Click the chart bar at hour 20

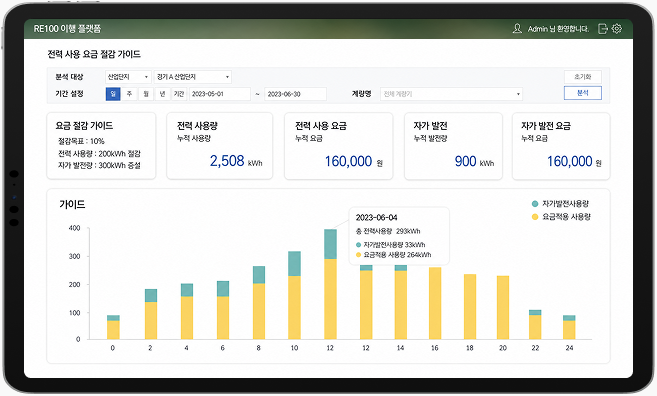pos(503,308)
